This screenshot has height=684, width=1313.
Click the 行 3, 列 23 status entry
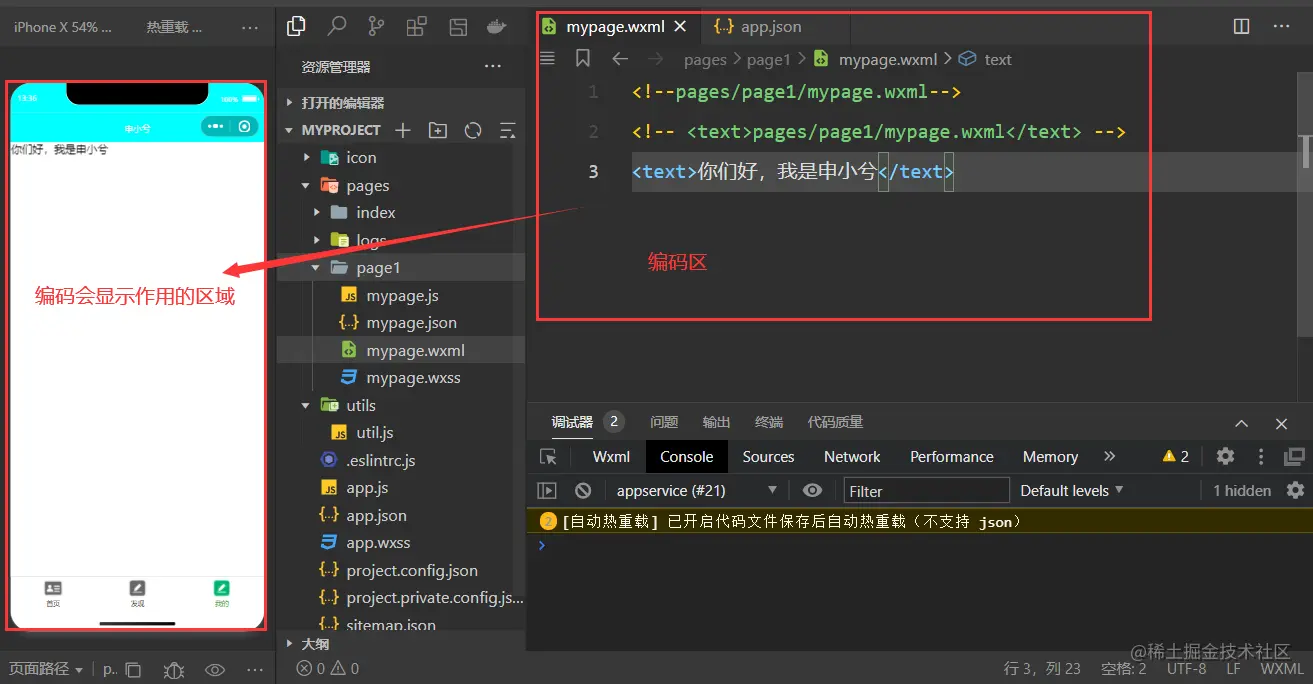1042,669
